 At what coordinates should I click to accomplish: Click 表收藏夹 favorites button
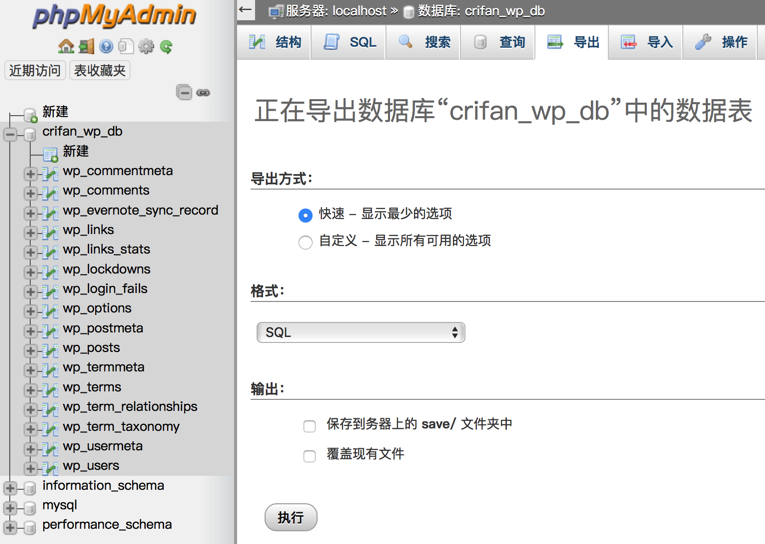point(100,71)
